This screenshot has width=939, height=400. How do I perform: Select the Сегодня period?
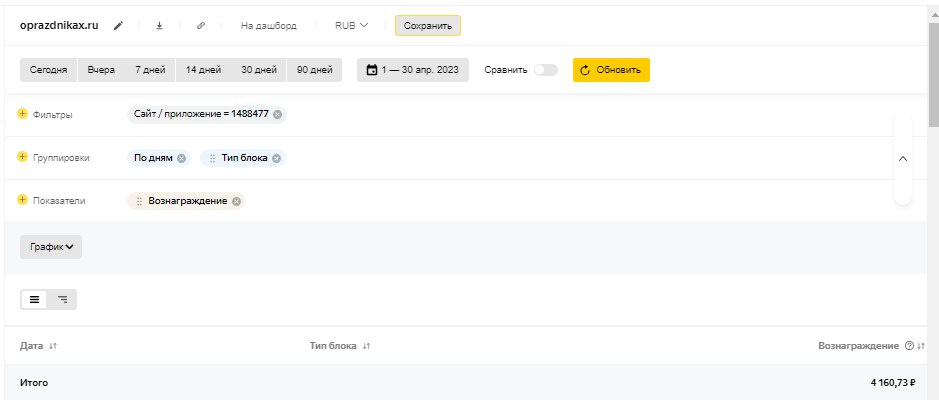coord(49,70)
